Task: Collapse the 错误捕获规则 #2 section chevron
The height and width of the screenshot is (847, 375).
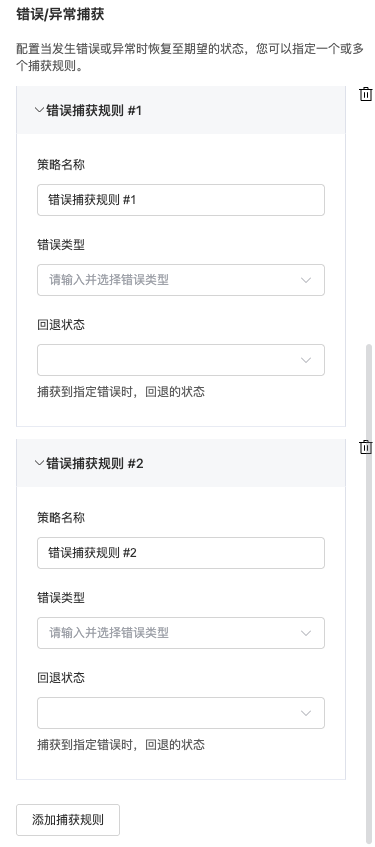Action: click(x=39, y=463)
